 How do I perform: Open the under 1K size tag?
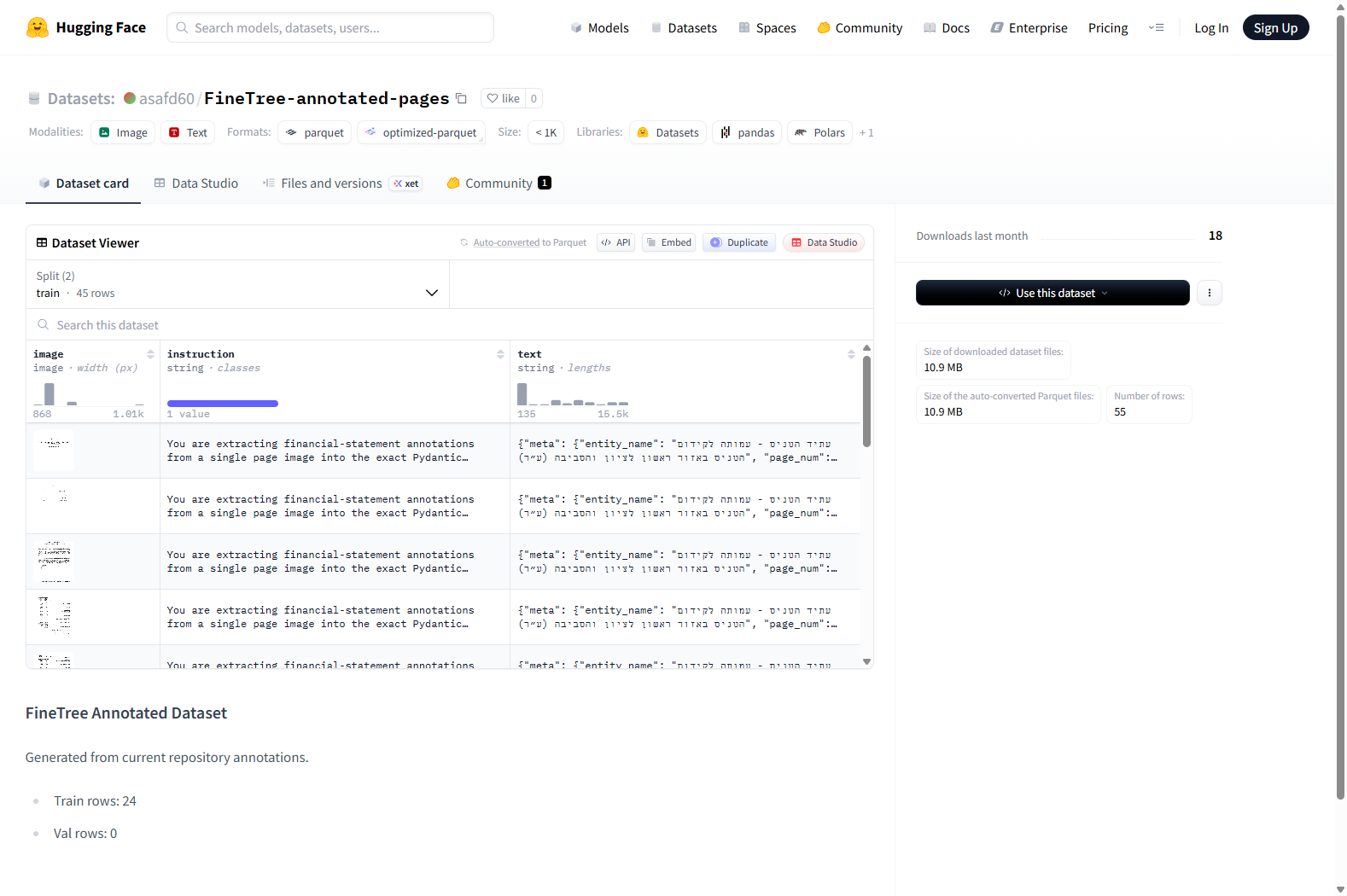pos(546,132)
